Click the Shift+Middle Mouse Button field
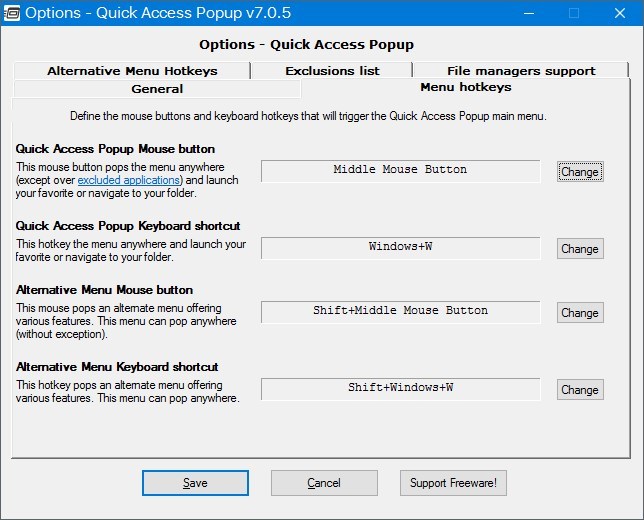Viewport: 644px width, 520px height. click(400, 312)
